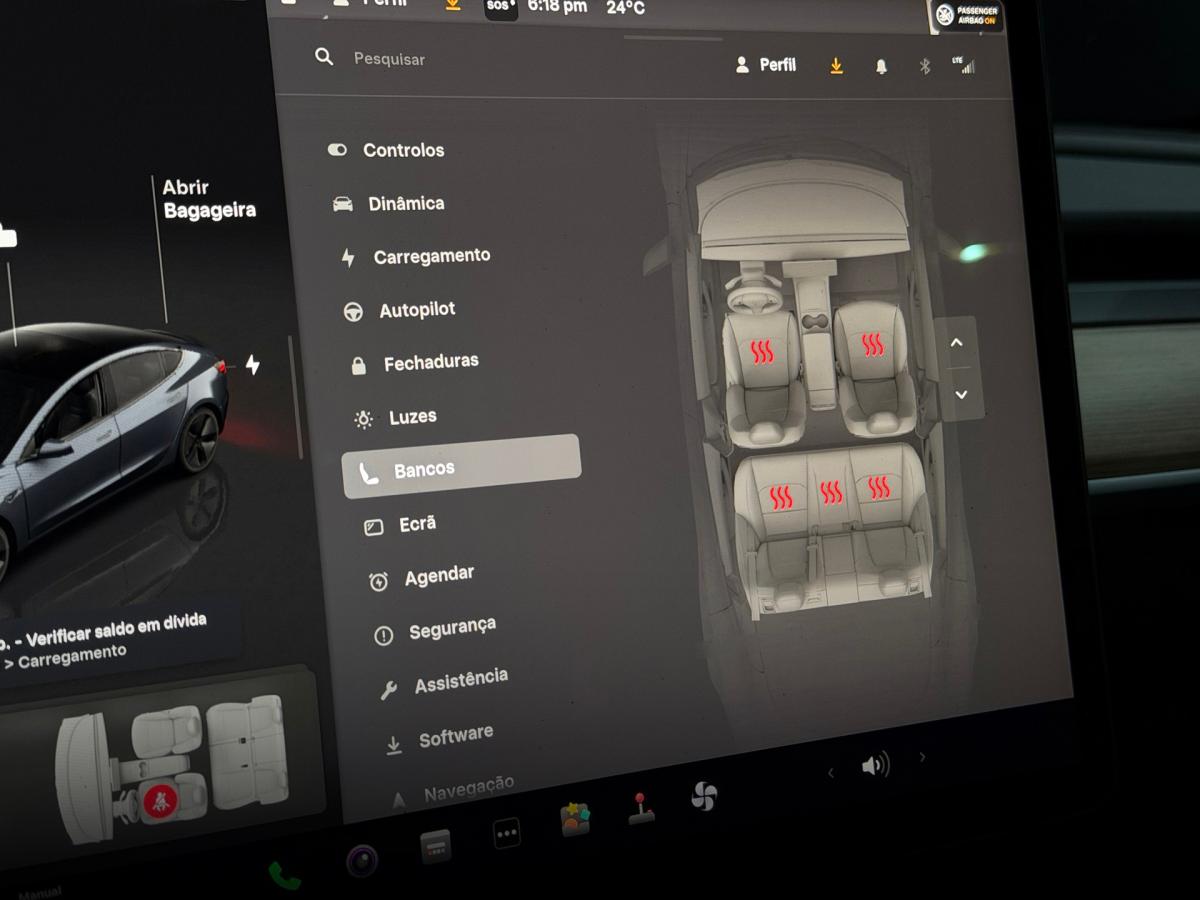Open the Agendar settings section
This screenshot has height=900, width=1200.
point(421,577)
